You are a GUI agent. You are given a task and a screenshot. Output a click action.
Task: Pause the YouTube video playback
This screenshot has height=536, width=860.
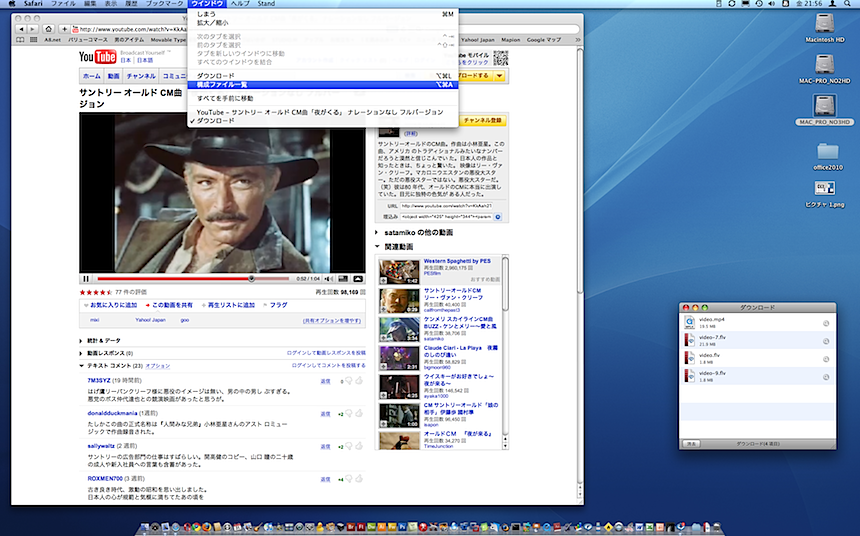click(86, 279)
